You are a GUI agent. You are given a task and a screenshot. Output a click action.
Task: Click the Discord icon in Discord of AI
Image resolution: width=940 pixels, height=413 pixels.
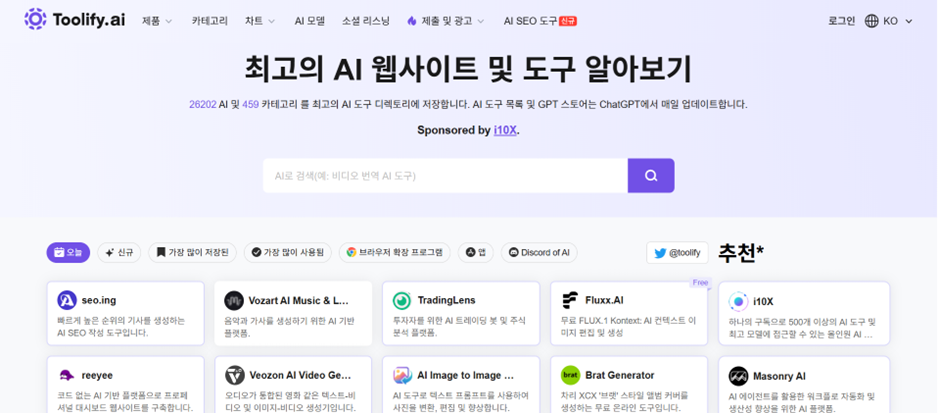pos(513,252)
